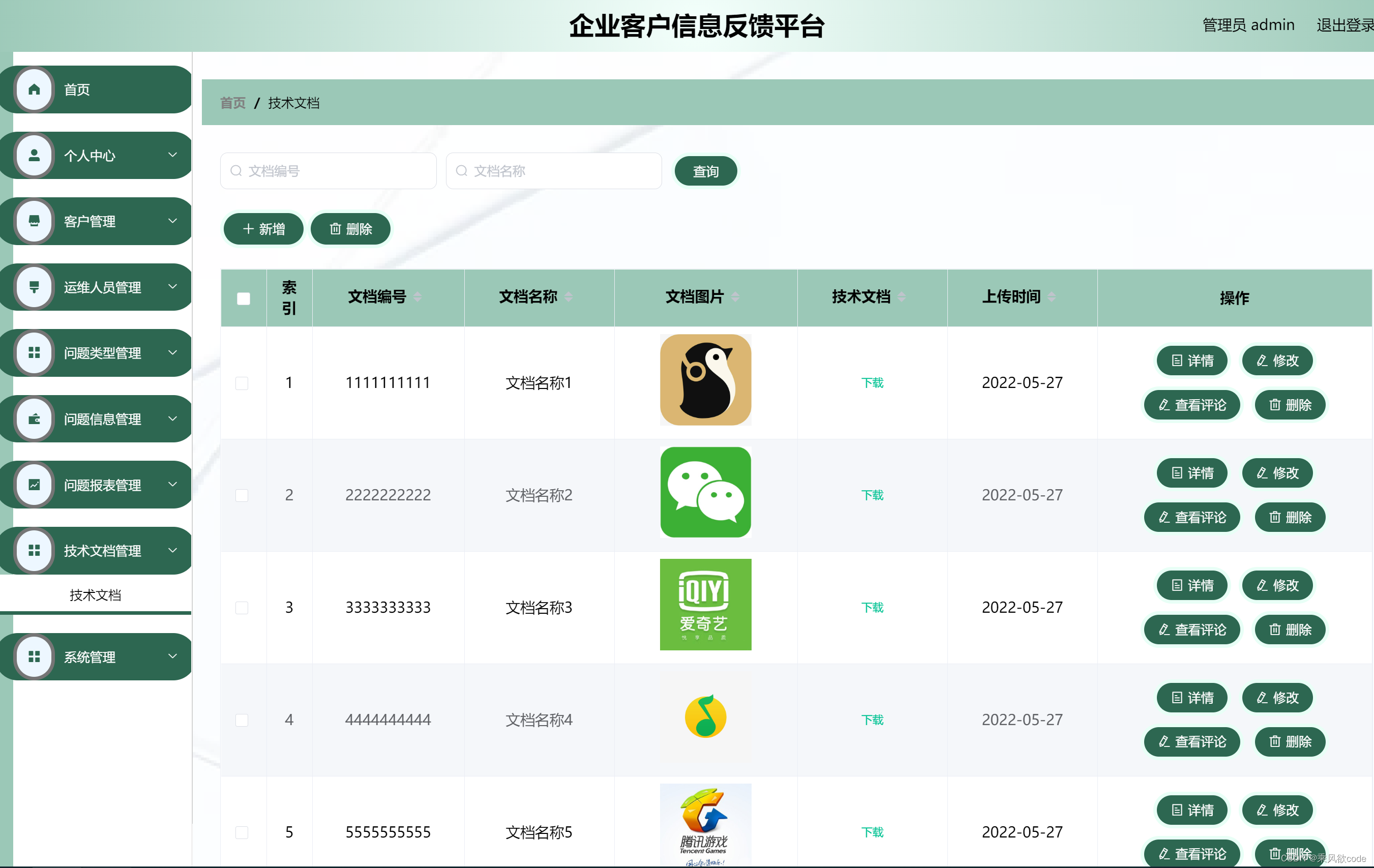Expand the 个人中心 menu chevron

[172, 155]
